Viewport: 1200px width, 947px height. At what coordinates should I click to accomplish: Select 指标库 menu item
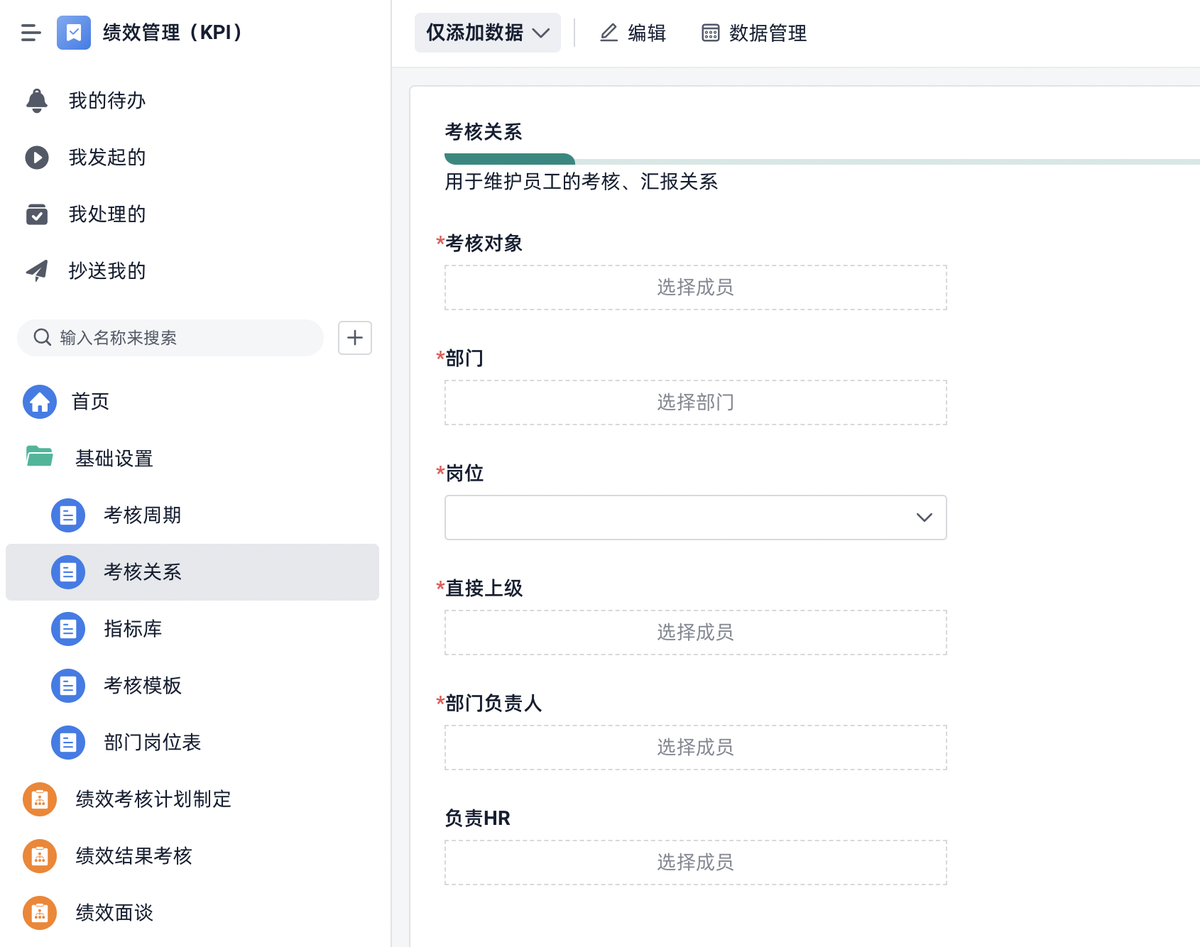tap(132, 629)
